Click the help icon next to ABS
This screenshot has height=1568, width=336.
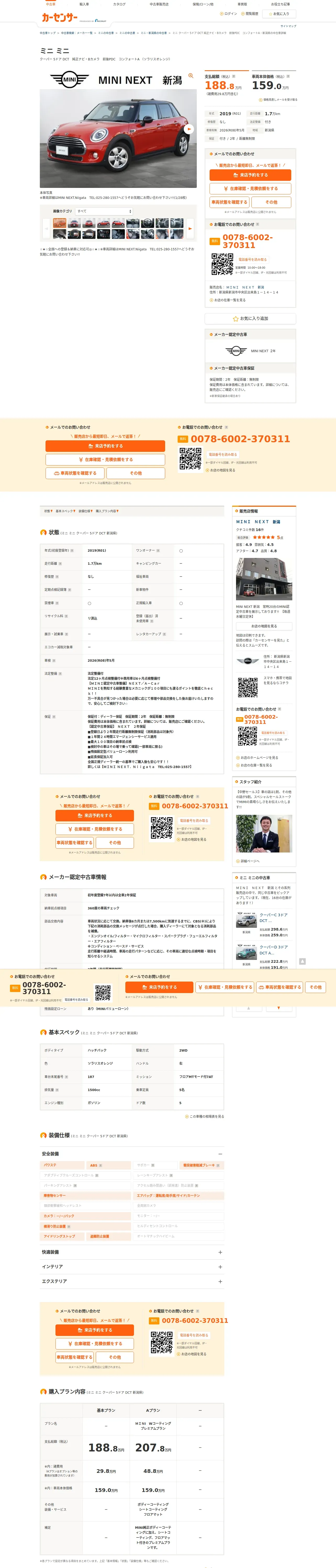point(101,1165)
